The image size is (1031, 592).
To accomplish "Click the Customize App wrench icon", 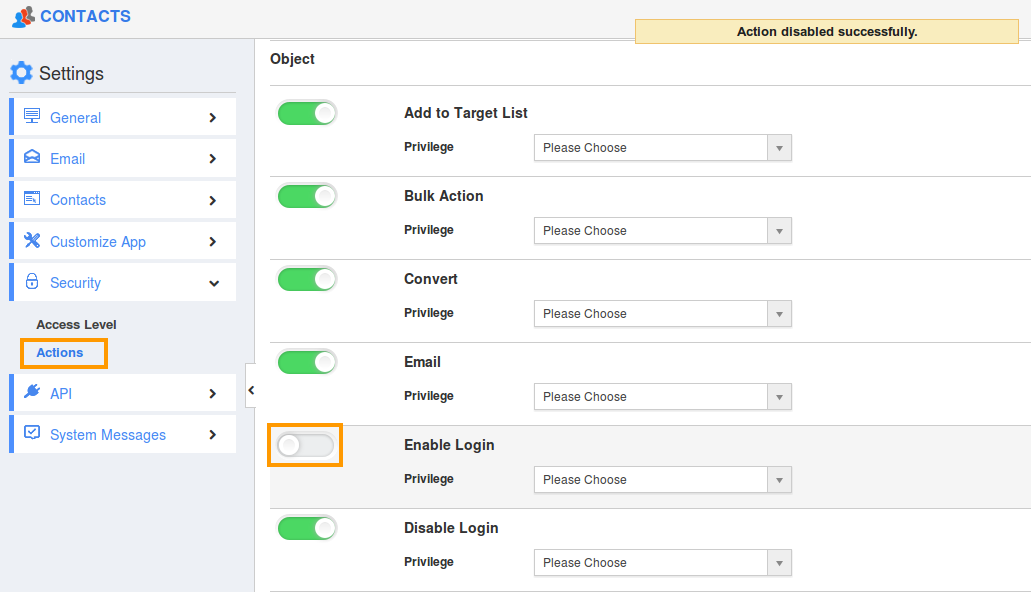I will coord(31,241).
